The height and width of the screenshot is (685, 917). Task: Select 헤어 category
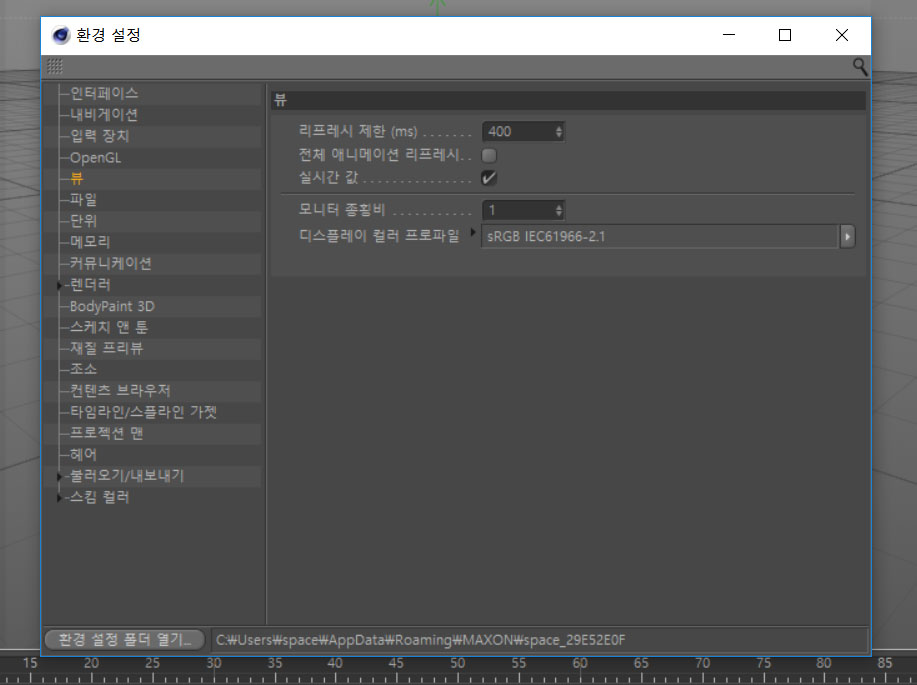coord(84,455)
